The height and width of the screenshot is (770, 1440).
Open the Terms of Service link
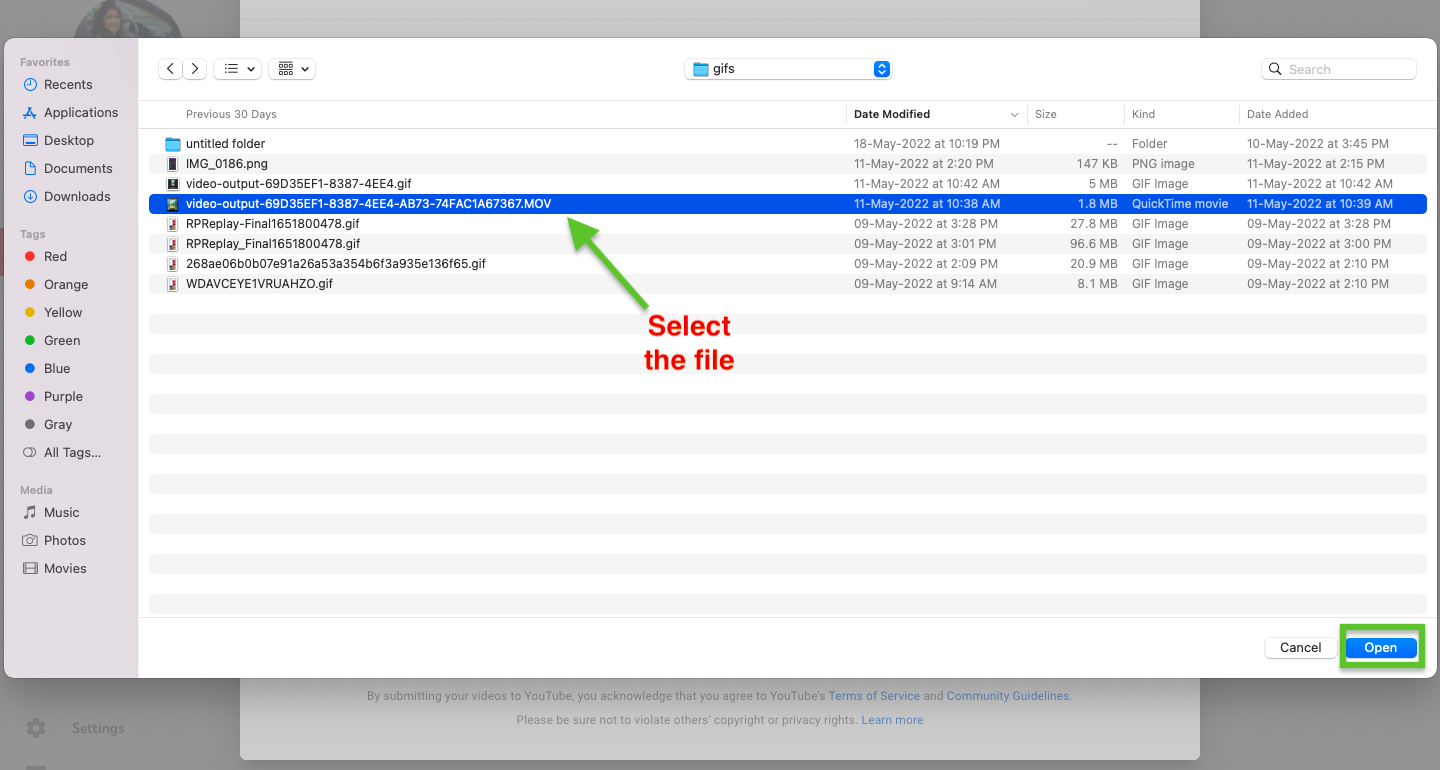click(x=874, y=695)
